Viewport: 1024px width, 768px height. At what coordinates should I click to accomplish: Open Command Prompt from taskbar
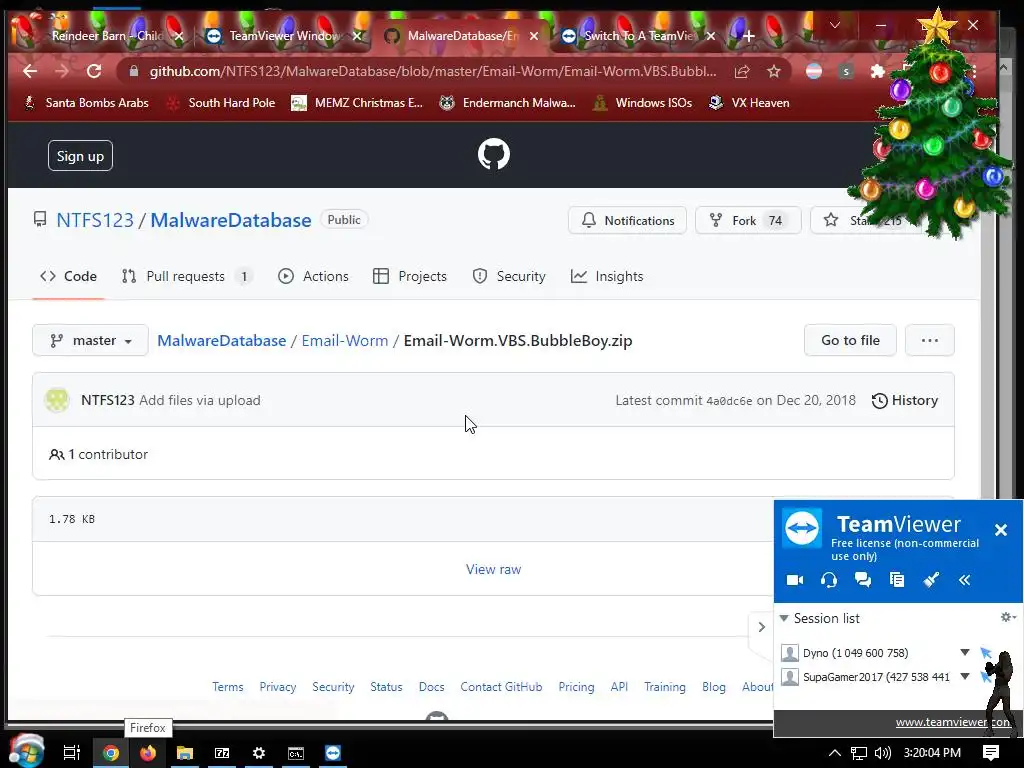tap(296, 753)
